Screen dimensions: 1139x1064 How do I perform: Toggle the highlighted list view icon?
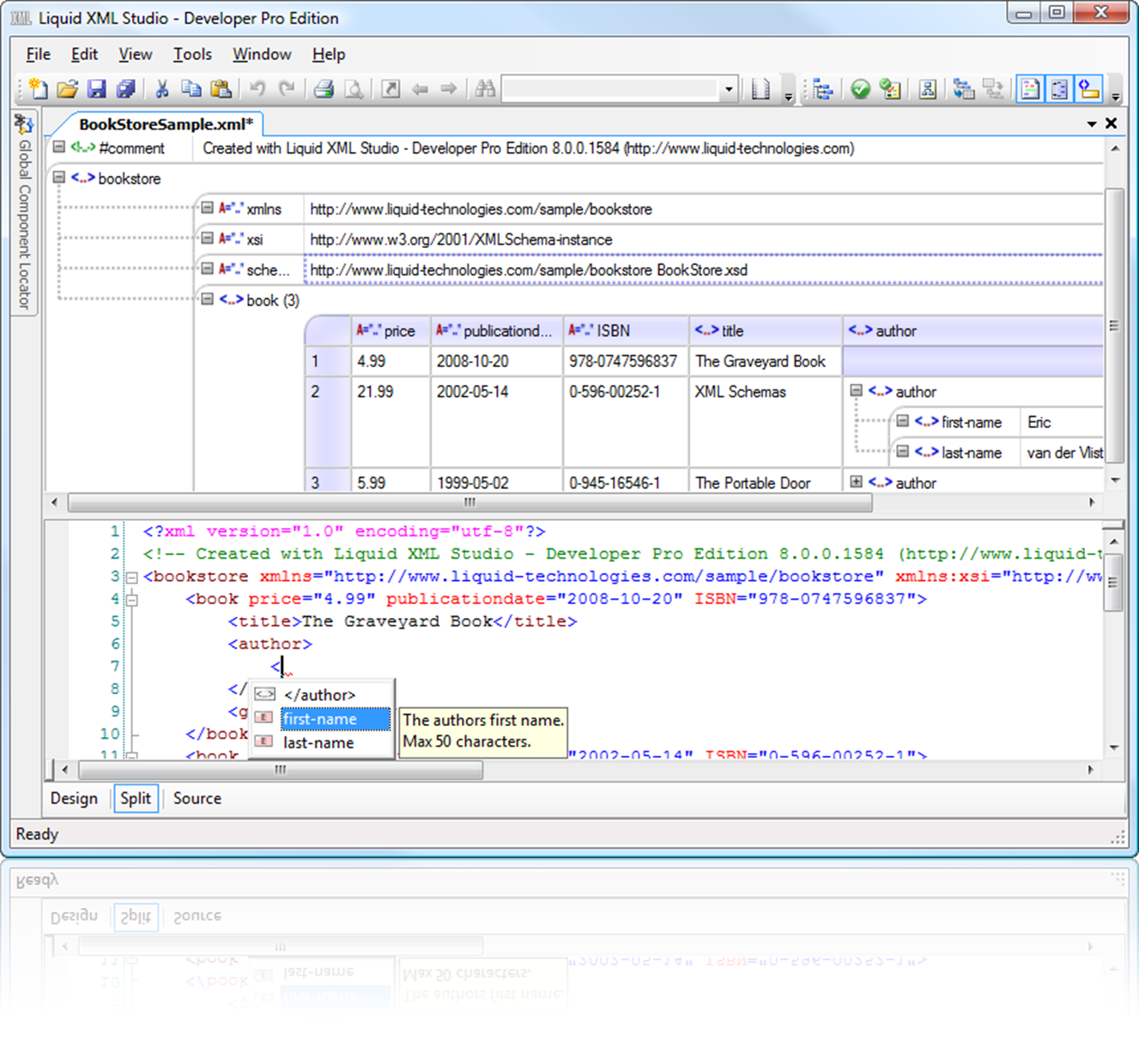(1059, 88)
